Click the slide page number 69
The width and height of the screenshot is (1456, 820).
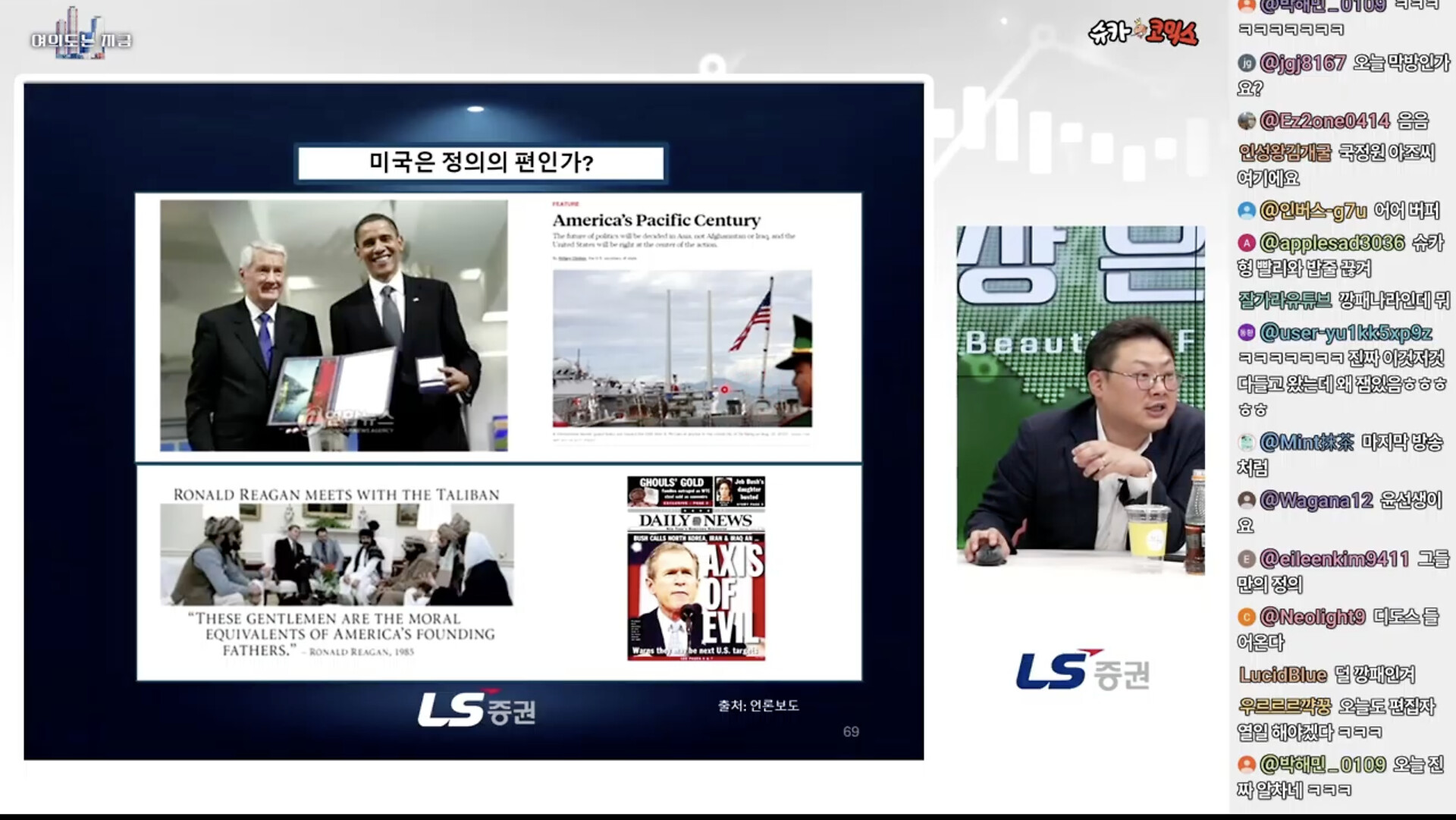851,731
